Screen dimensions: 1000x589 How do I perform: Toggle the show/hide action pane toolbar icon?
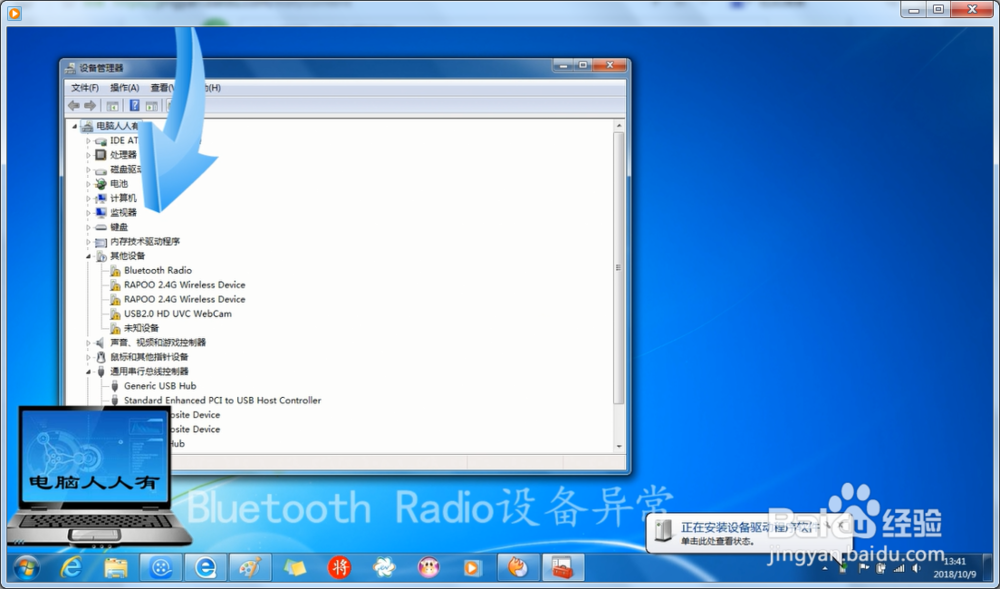pos(151,105)
